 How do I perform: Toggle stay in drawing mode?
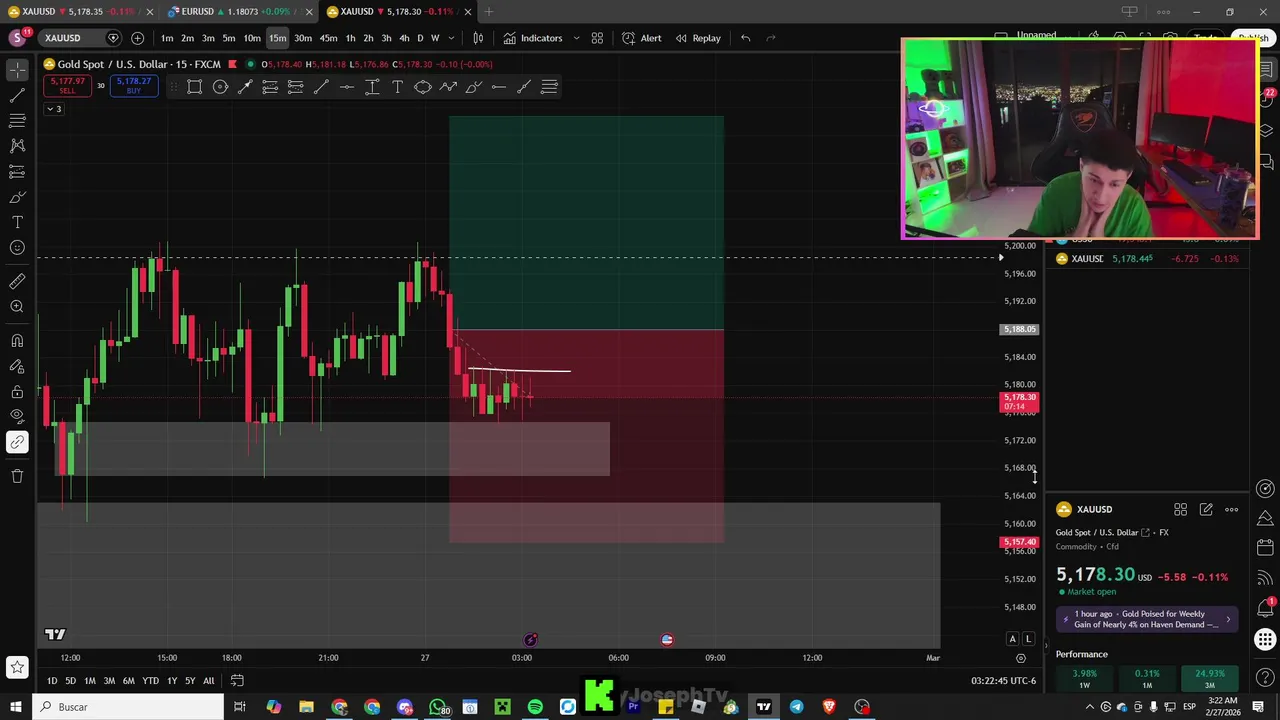coord(17,366)
